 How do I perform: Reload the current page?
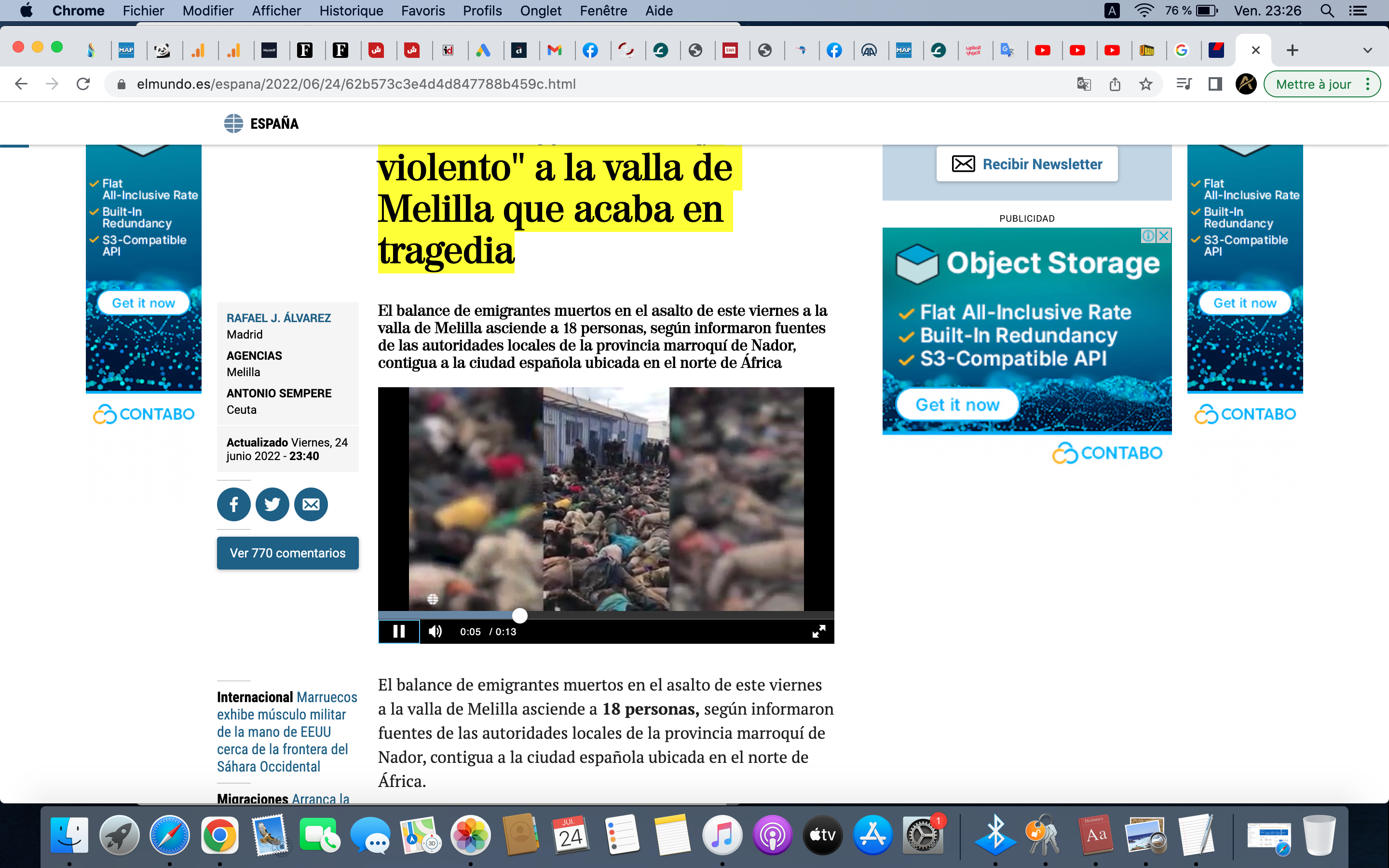coord(83,84)
